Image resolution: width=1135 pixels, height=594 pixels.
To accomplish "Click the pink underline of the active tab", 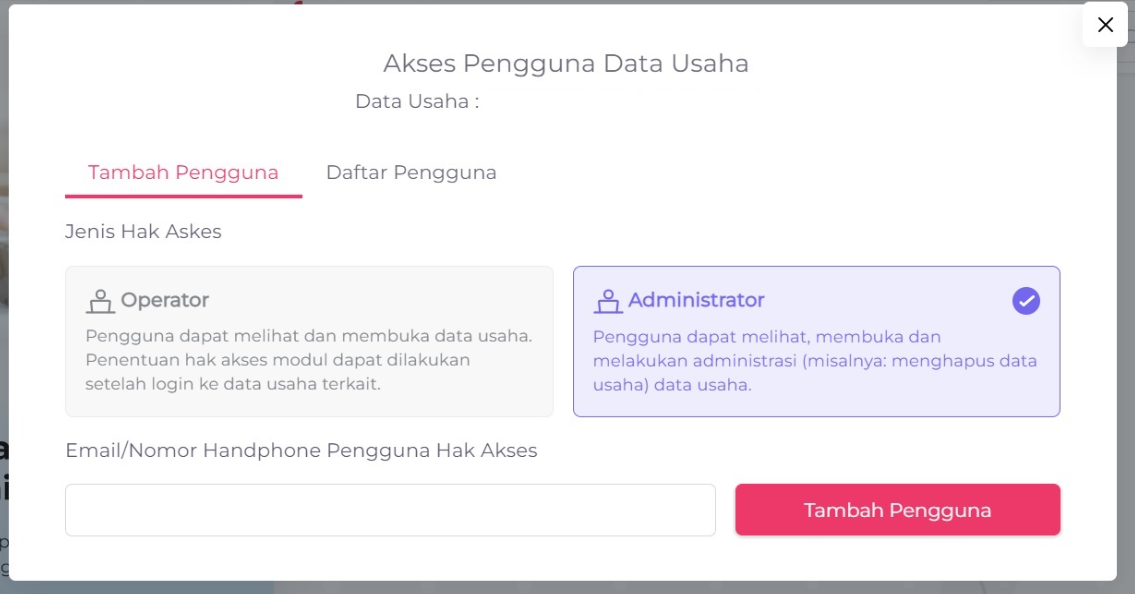I will coord(183,196).
